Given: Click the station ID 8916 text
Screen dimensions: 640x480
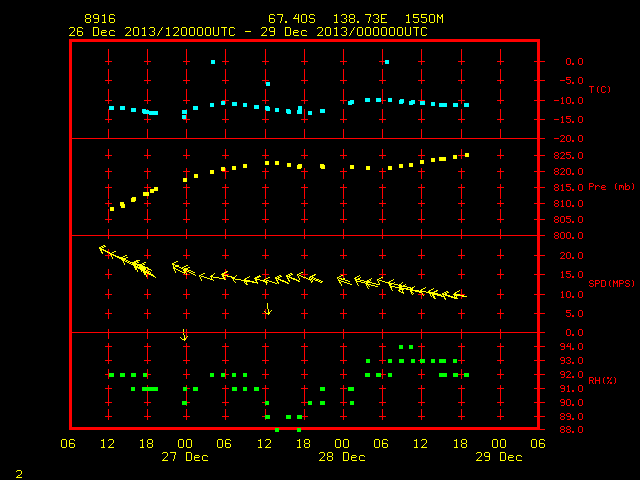Looking at the screenshot, I should click(100, 19).
